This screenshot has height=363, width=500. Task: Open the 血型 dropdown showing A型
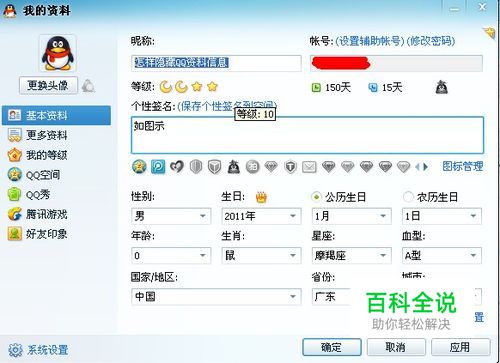tap(442, 255)
